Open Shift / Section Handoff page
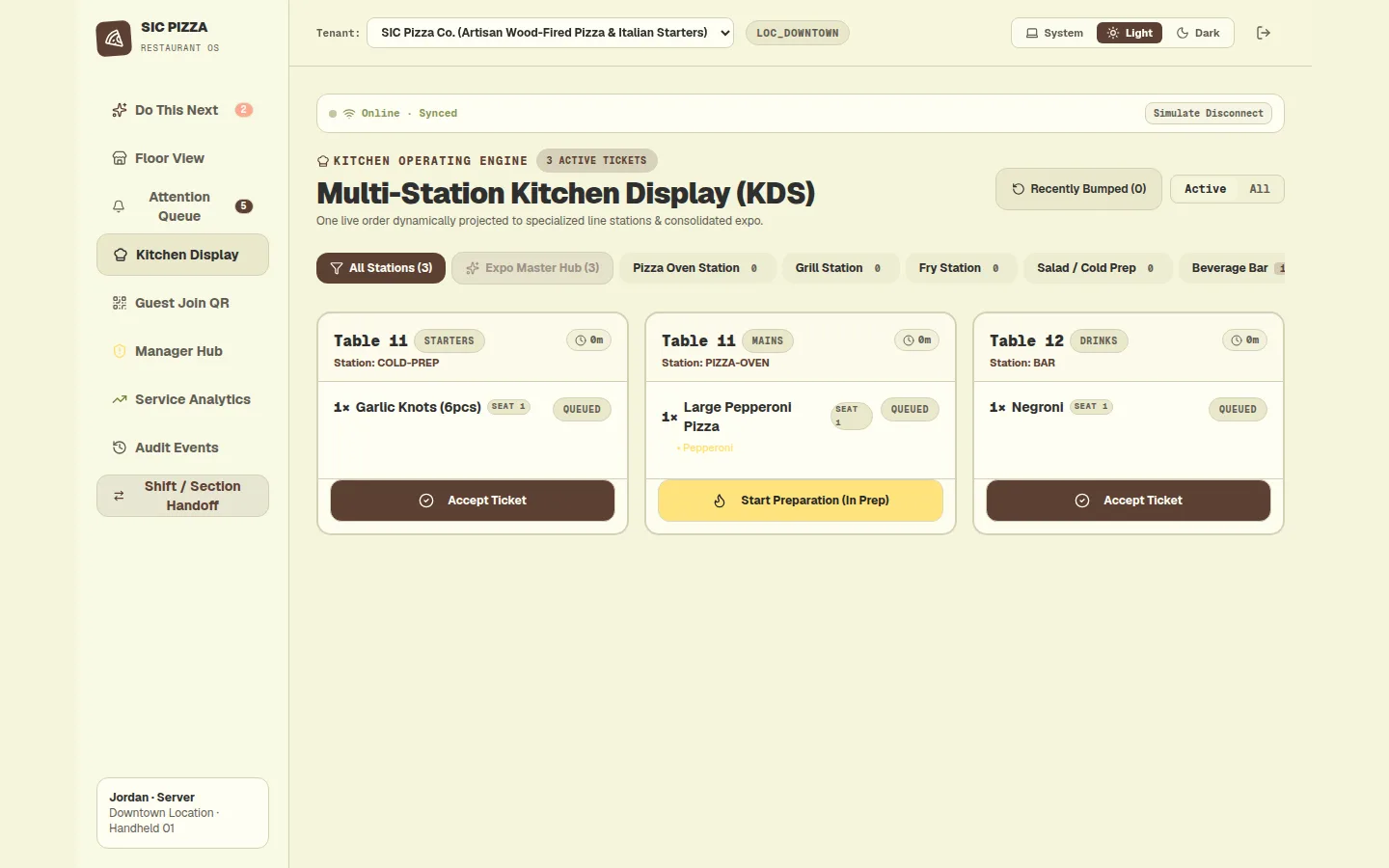1389x868 pixels. coord(182,496)
